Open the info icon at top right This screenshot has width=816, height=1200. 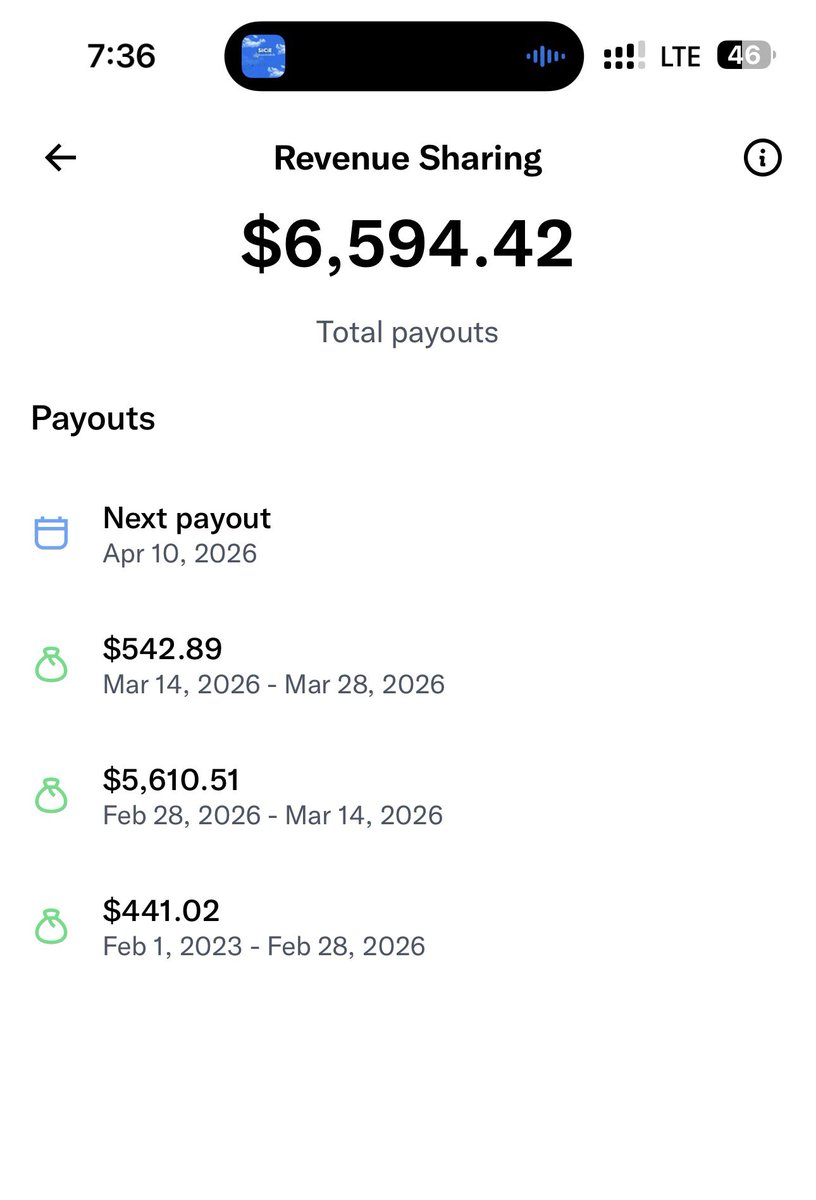pos(763,158)
